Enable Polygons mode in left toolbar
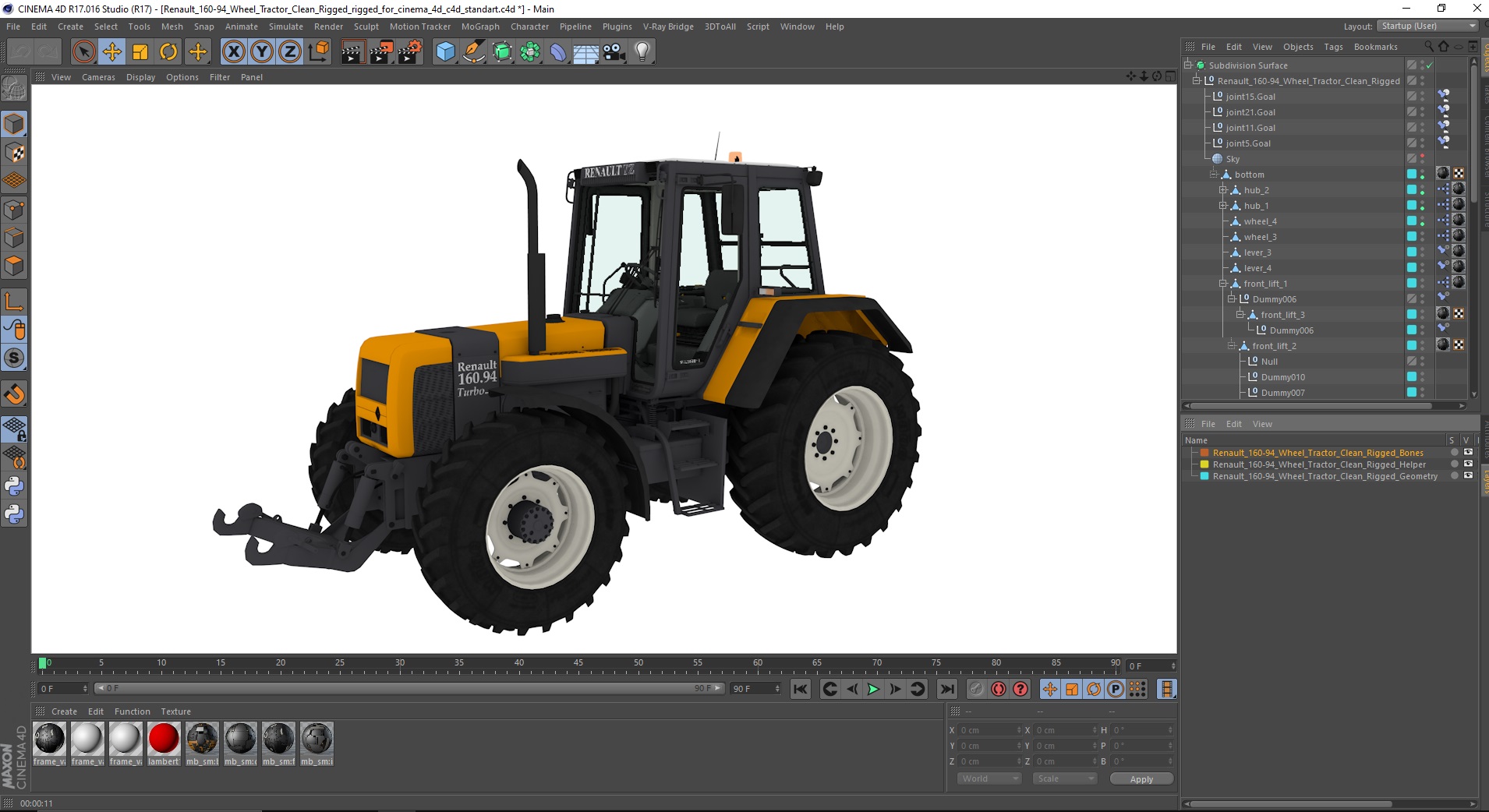Screen dimensions: 1489x812 coord(14,266)
